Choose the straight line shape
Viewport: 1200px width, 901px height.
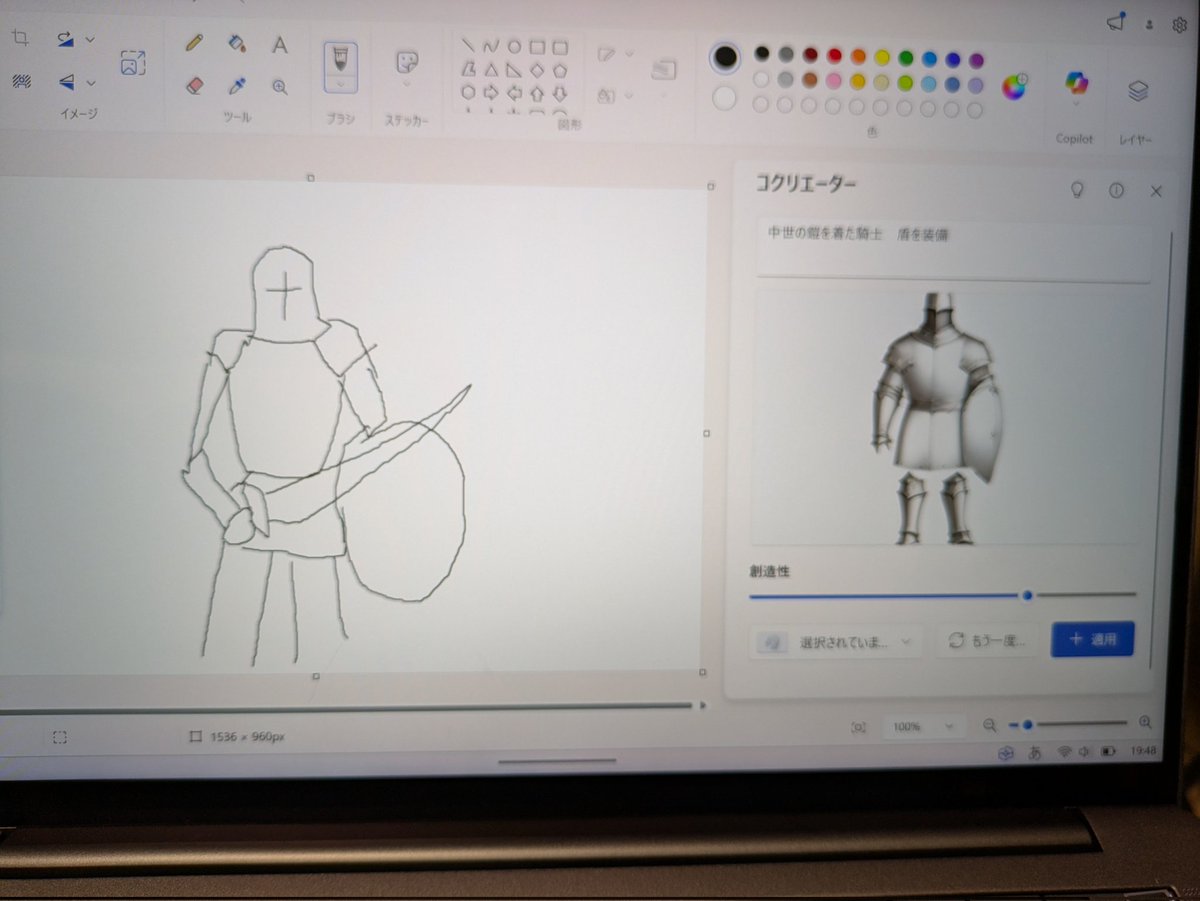click(x=467, y=46)
